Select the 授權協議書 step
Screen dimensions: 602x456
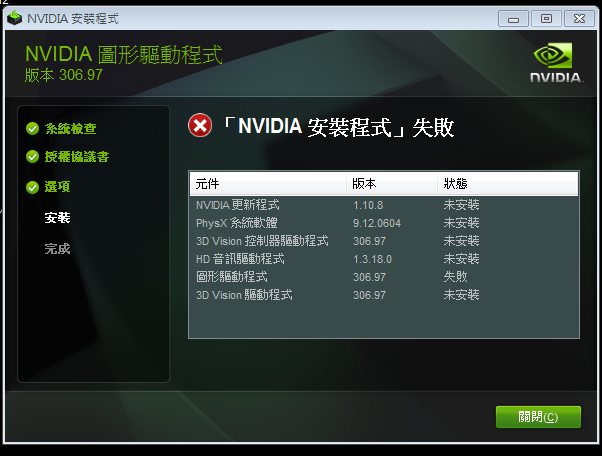click(77, 157)
